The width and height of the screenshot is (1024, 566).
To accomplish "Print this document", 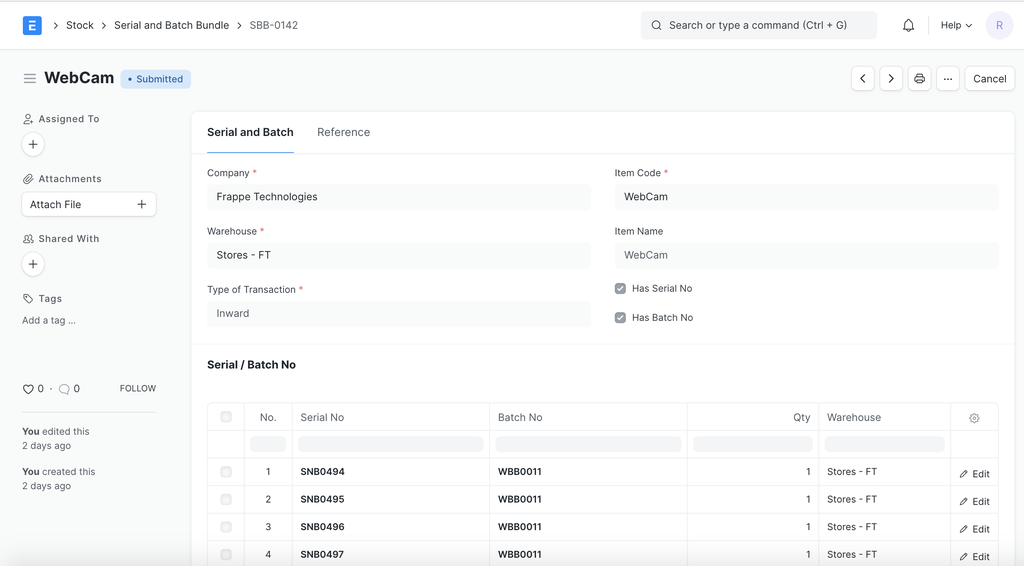I will (920, 78).
